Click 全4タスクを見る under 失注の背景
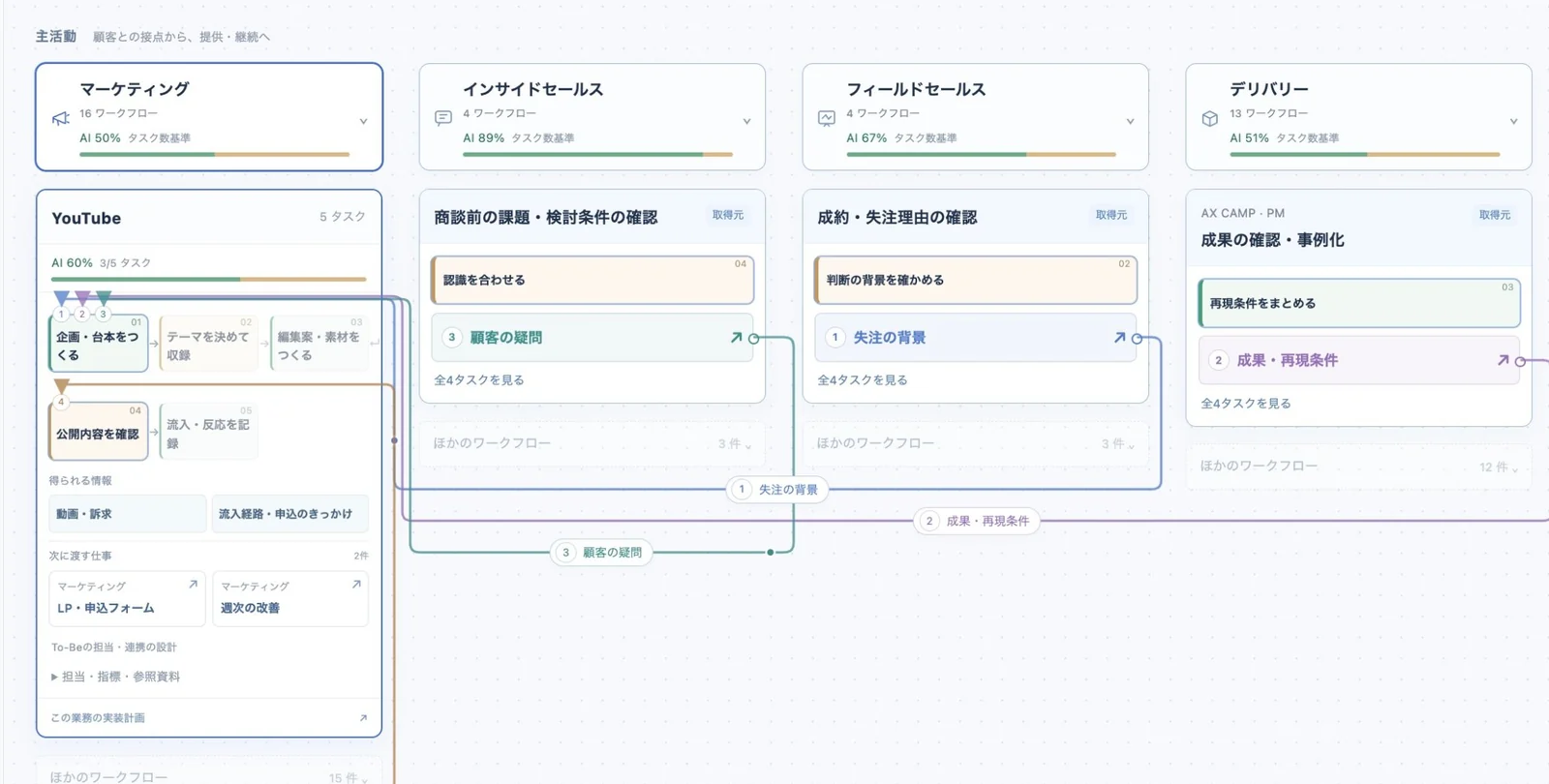The height and width of the screenshot is (784, 1549). point(863,380)
